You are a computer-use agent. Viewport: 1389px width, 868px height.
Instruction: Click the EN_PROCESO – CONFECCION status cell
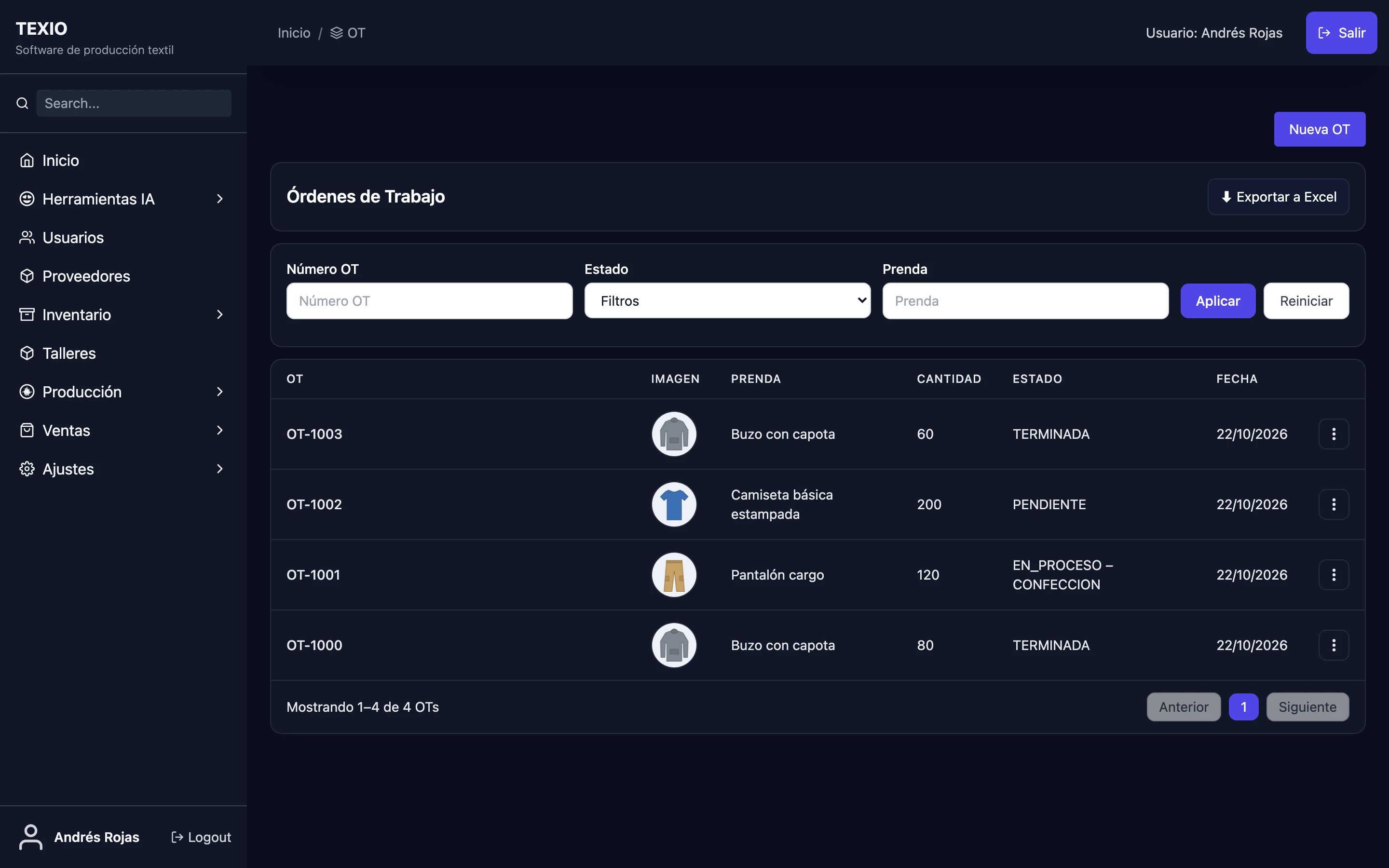pos(1062,575)
